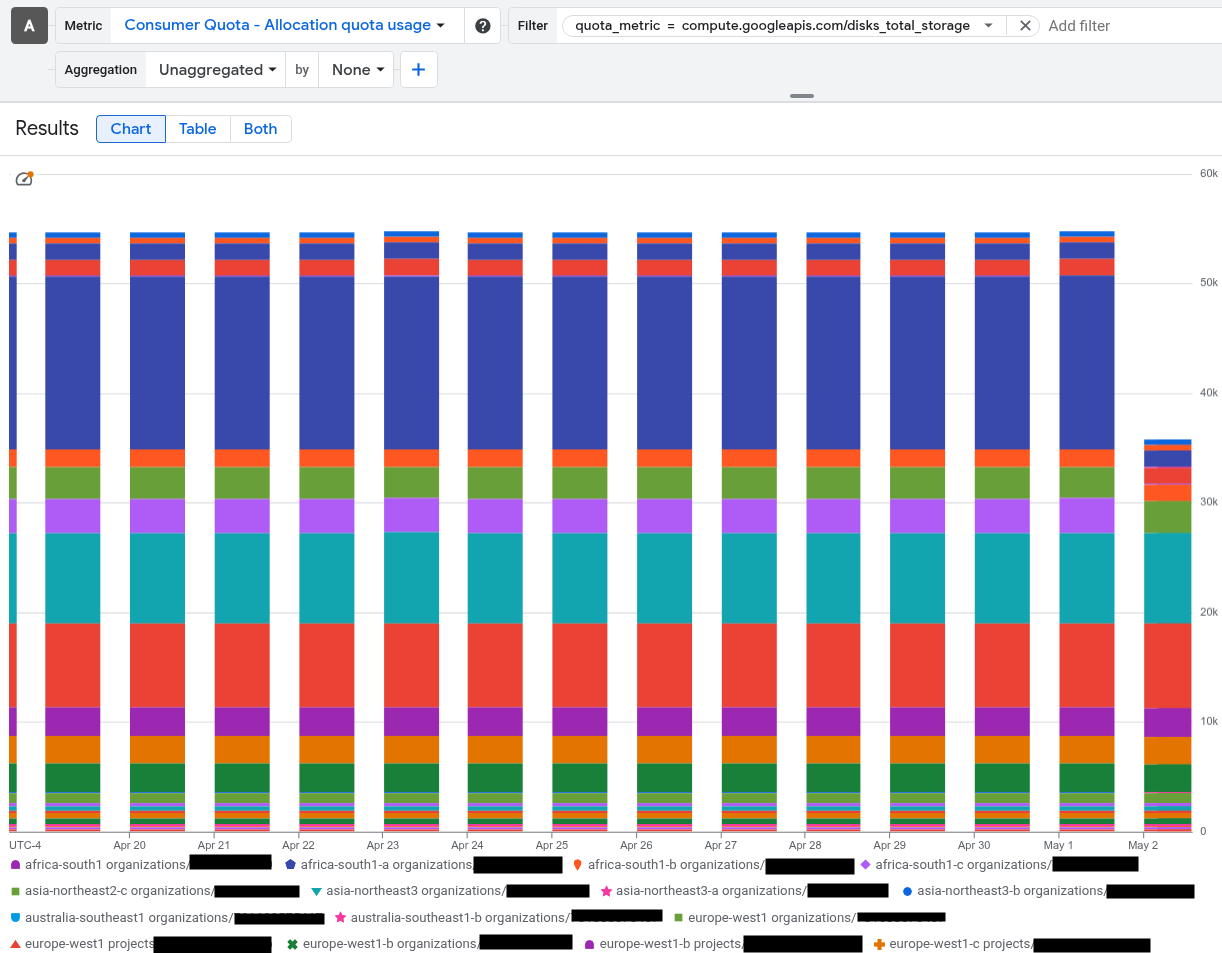This screenshot has height=953, width=1222.
Task: Click Add filter to create a new filter
Action: tap(1079, 25)
